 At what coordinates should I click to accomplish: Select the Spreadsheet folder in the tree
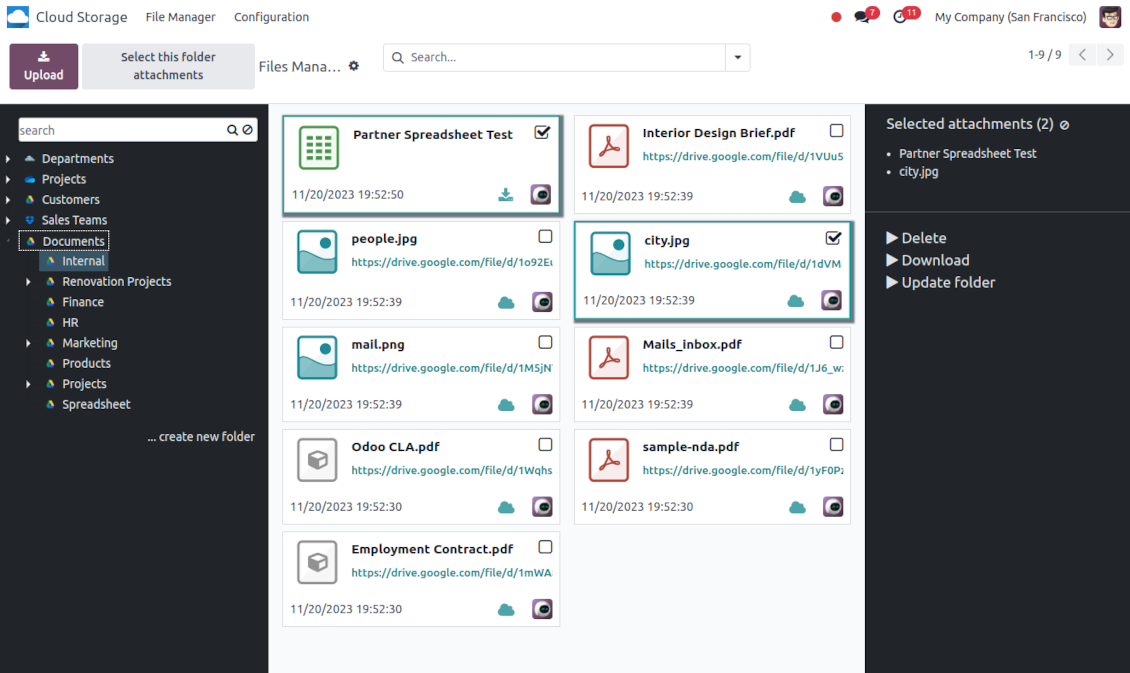click(96, 404)
